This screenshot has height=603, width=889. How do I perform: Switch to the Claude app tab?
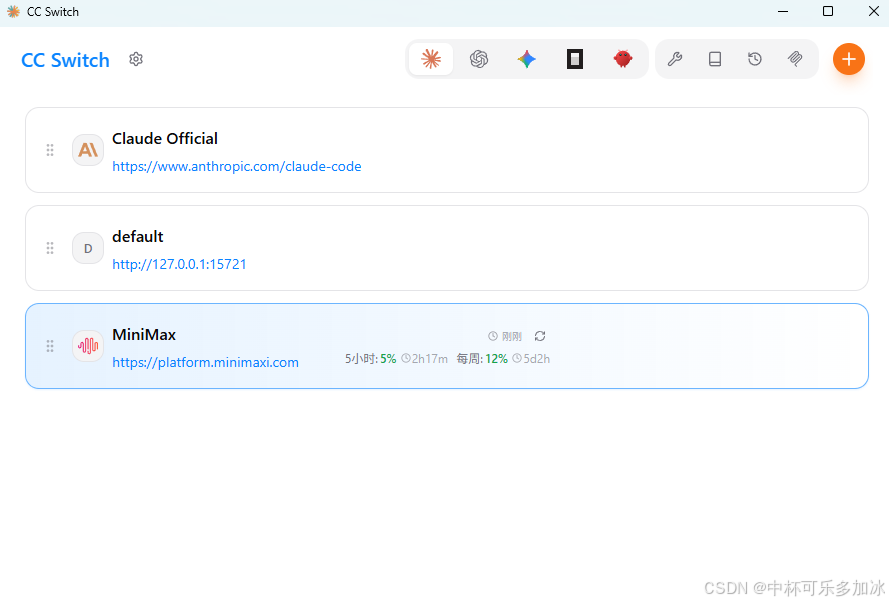(x=431, y=59)
